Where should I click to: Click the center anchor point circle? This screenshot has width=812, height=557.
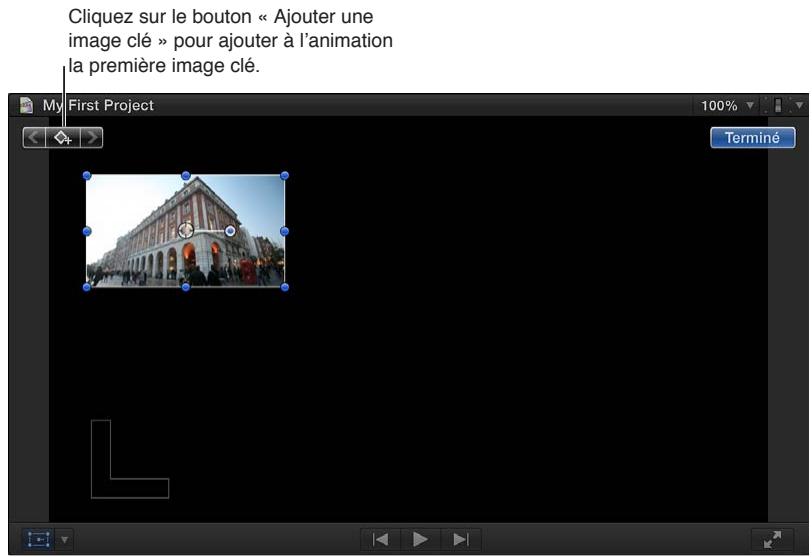(186, 231)
